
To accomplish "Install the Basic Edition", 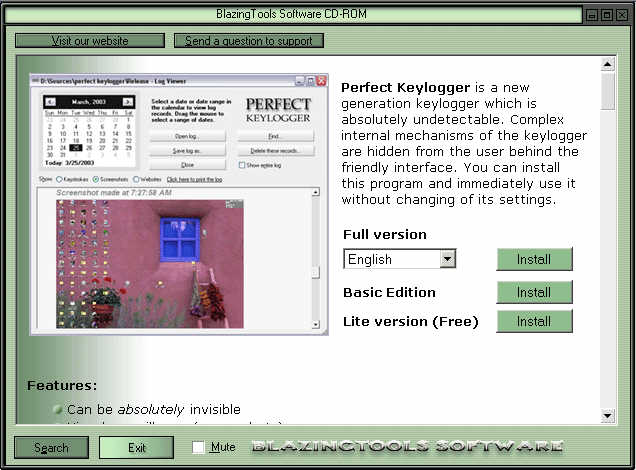I will (x=534, y=292).
